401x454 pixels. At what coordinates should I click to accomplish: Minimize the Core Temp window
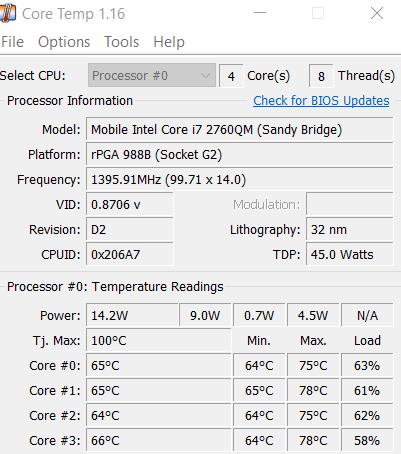(x=260, y=13)
